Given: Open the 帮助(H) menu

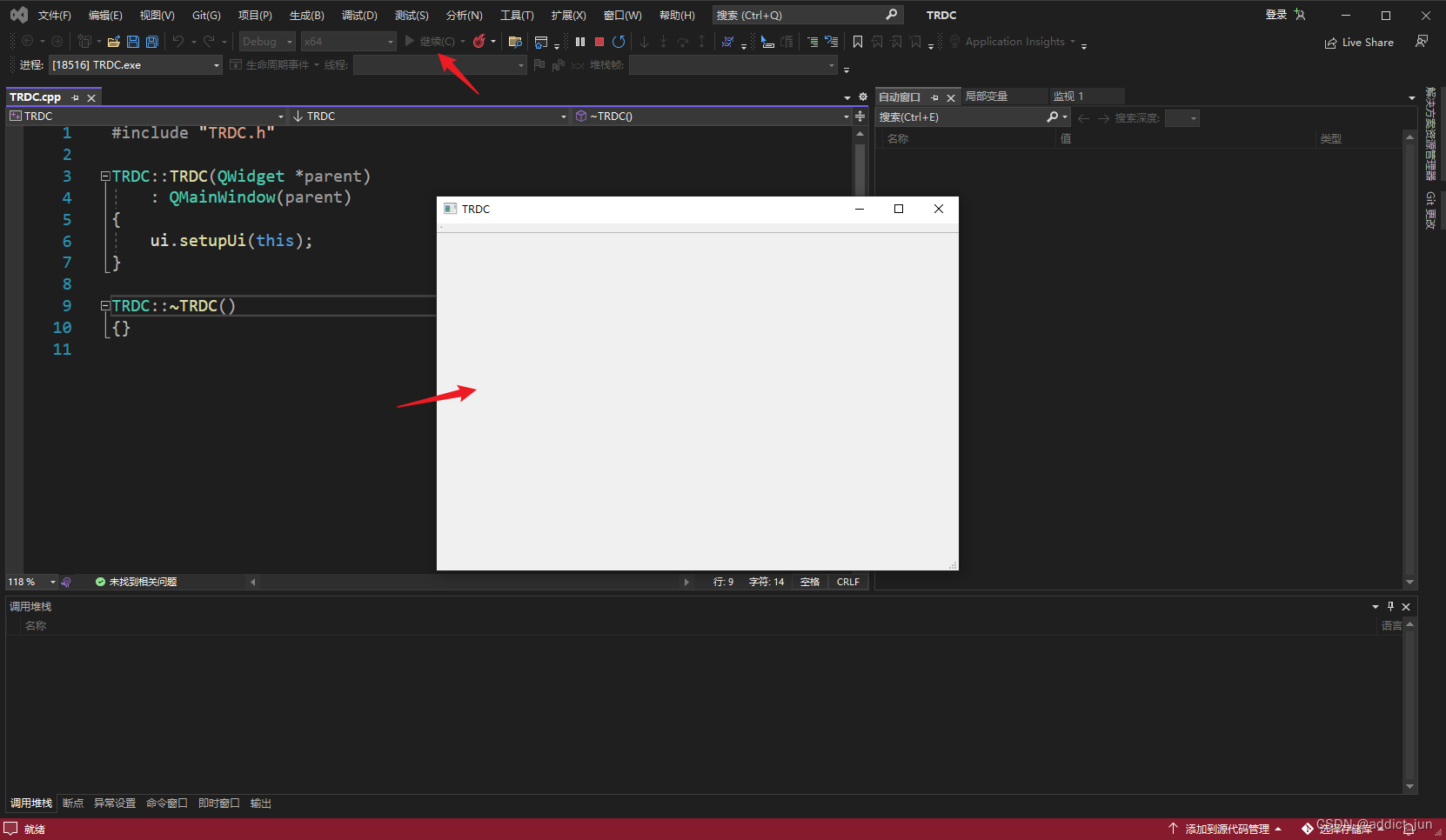Looking at the screenshot, I should tap(677, 16).
